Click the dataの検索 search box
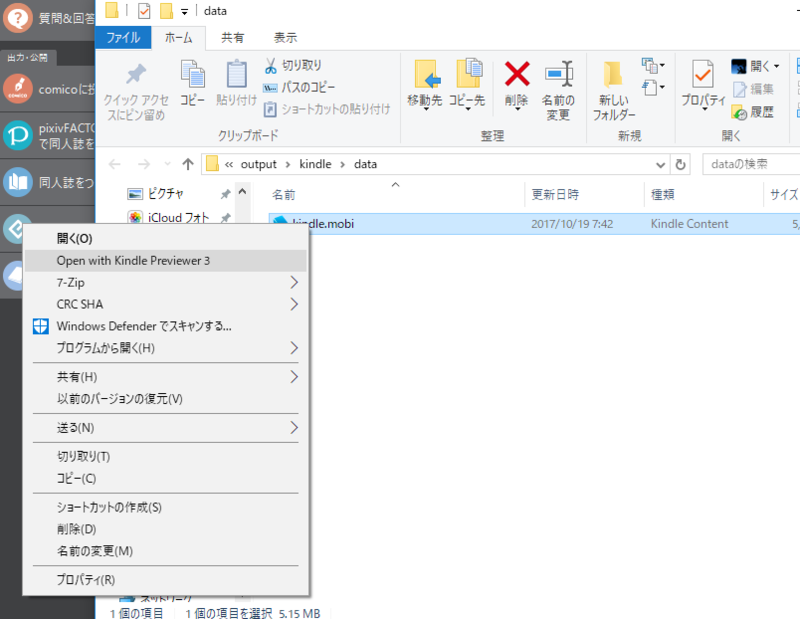 click(751, 164)
